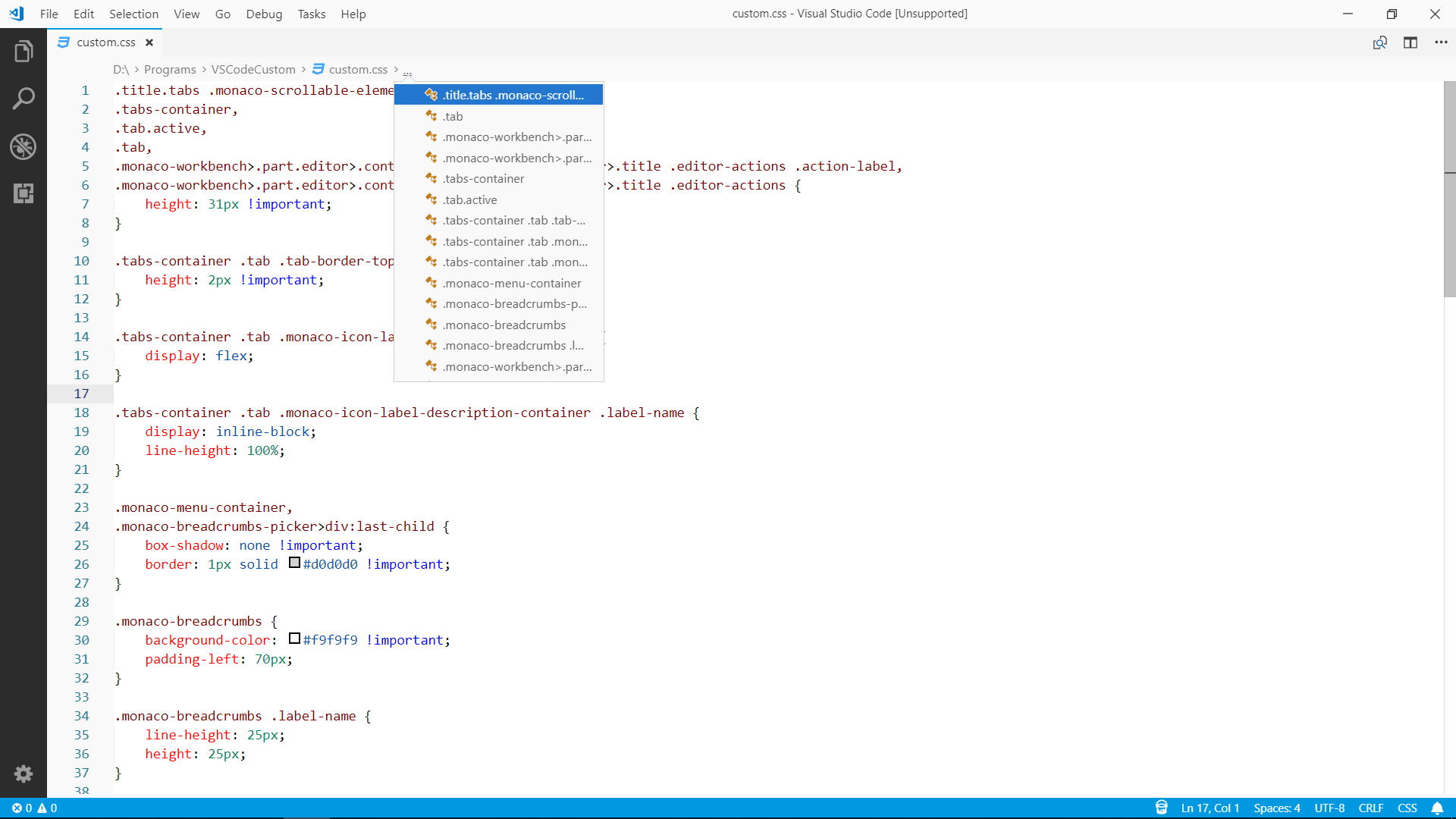The height and width of the screenshot is (819, 1456).
Task: Click line number 17 in gutter
Action: click(x=81, y=394)
